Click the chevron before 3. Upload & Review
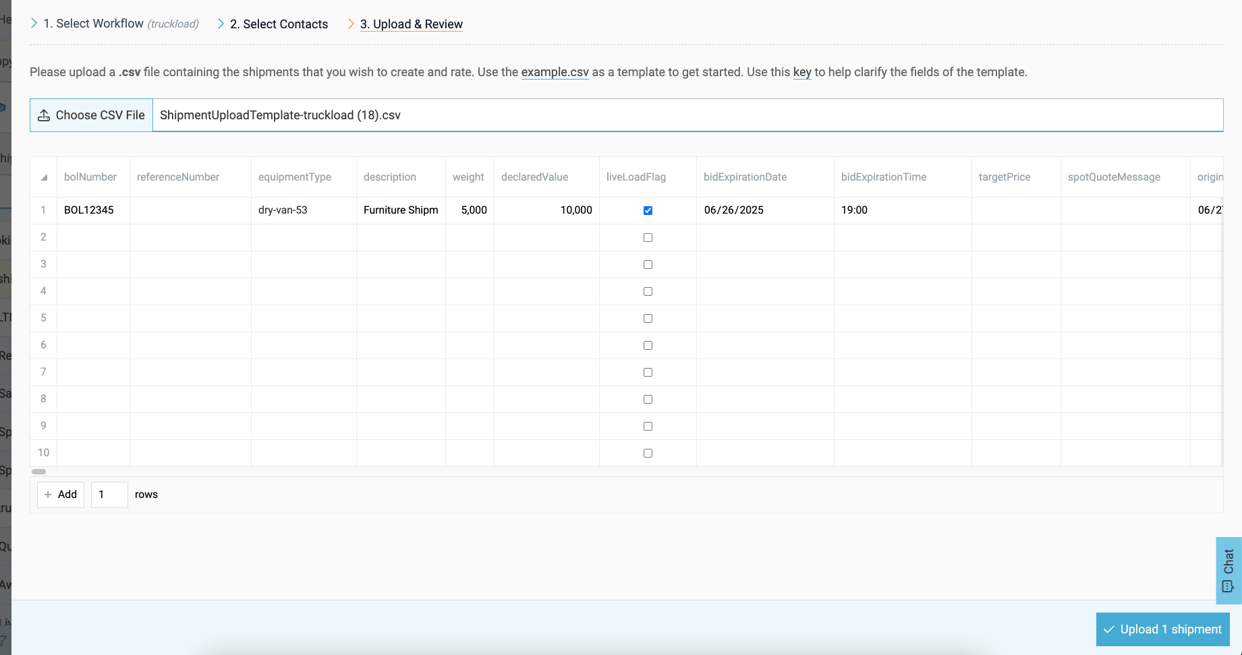 point(349,23)
